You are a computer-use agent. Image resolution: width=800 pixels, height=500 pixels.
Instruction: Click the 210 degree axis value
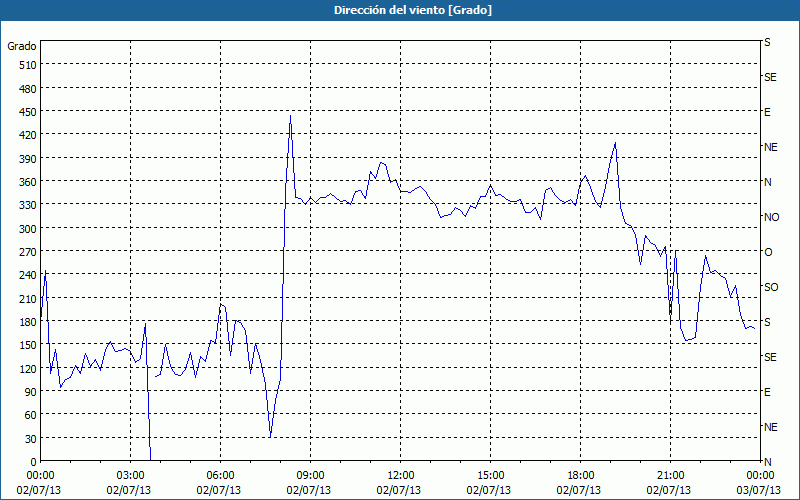coord(28,299)
